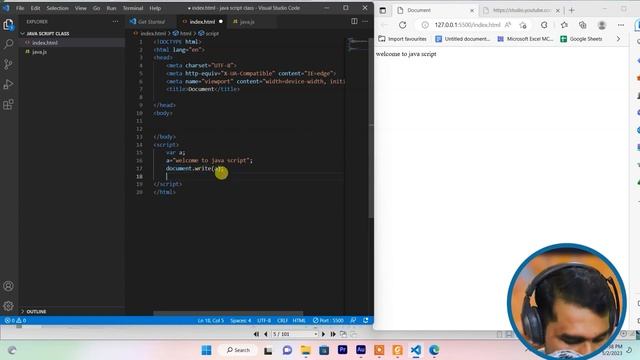The width and height of the screenshot is (640, 360).
Task: Open the browser profile avatar
Action: (602, 25)
